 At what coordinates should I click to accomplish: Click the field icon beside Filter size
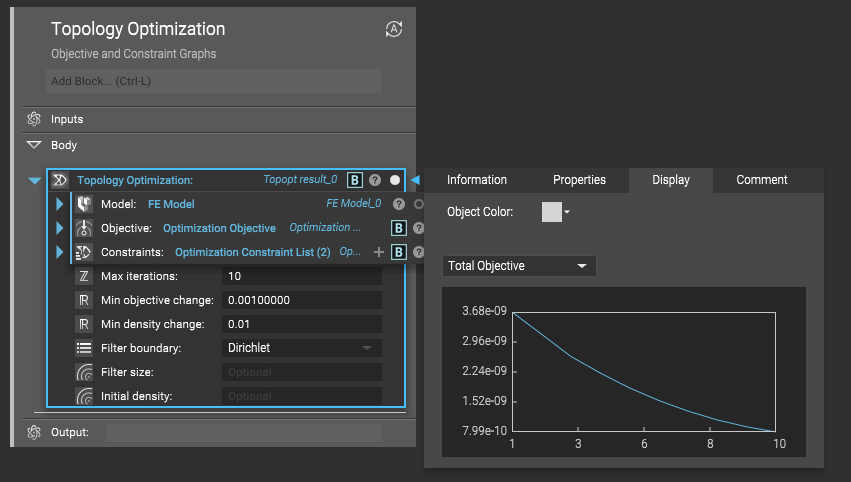(x=84, y=372)
